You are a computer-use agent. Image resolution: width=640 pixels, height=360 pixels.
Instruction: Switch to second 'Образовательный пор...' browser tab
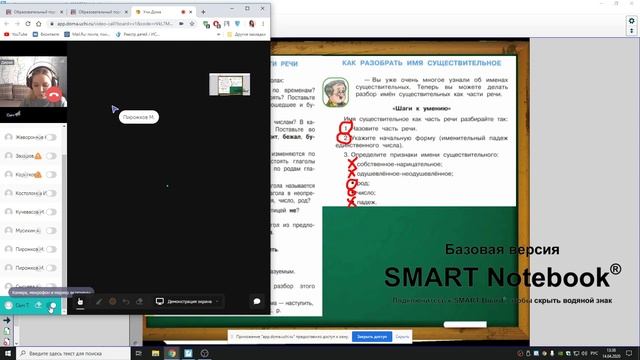(99, 12)
